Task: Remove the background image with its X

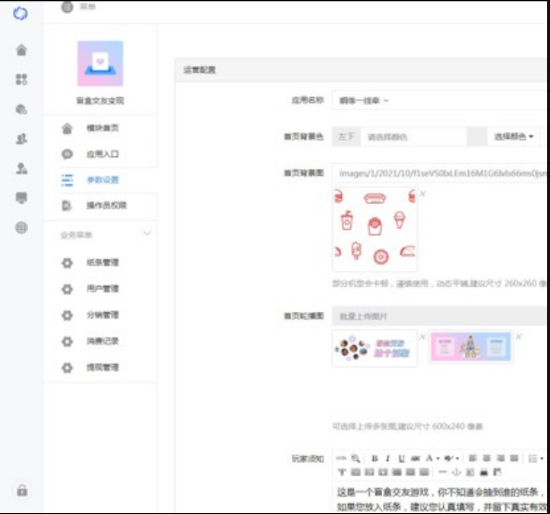Action: [x=423, y=193]
